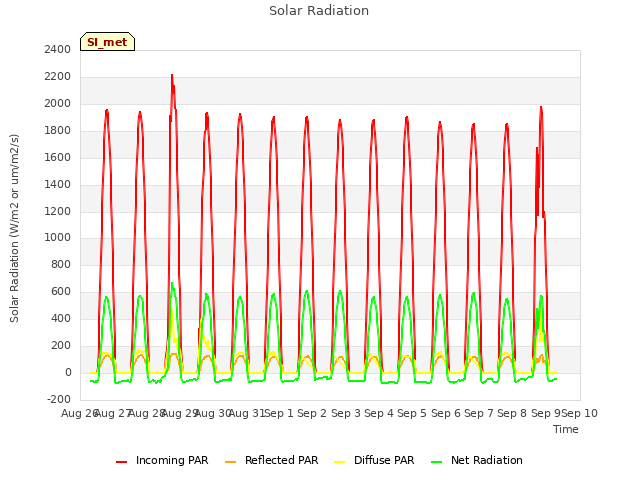
Task: Click the Sep 4 x-axis date label
Action: (x=379, y=413)
